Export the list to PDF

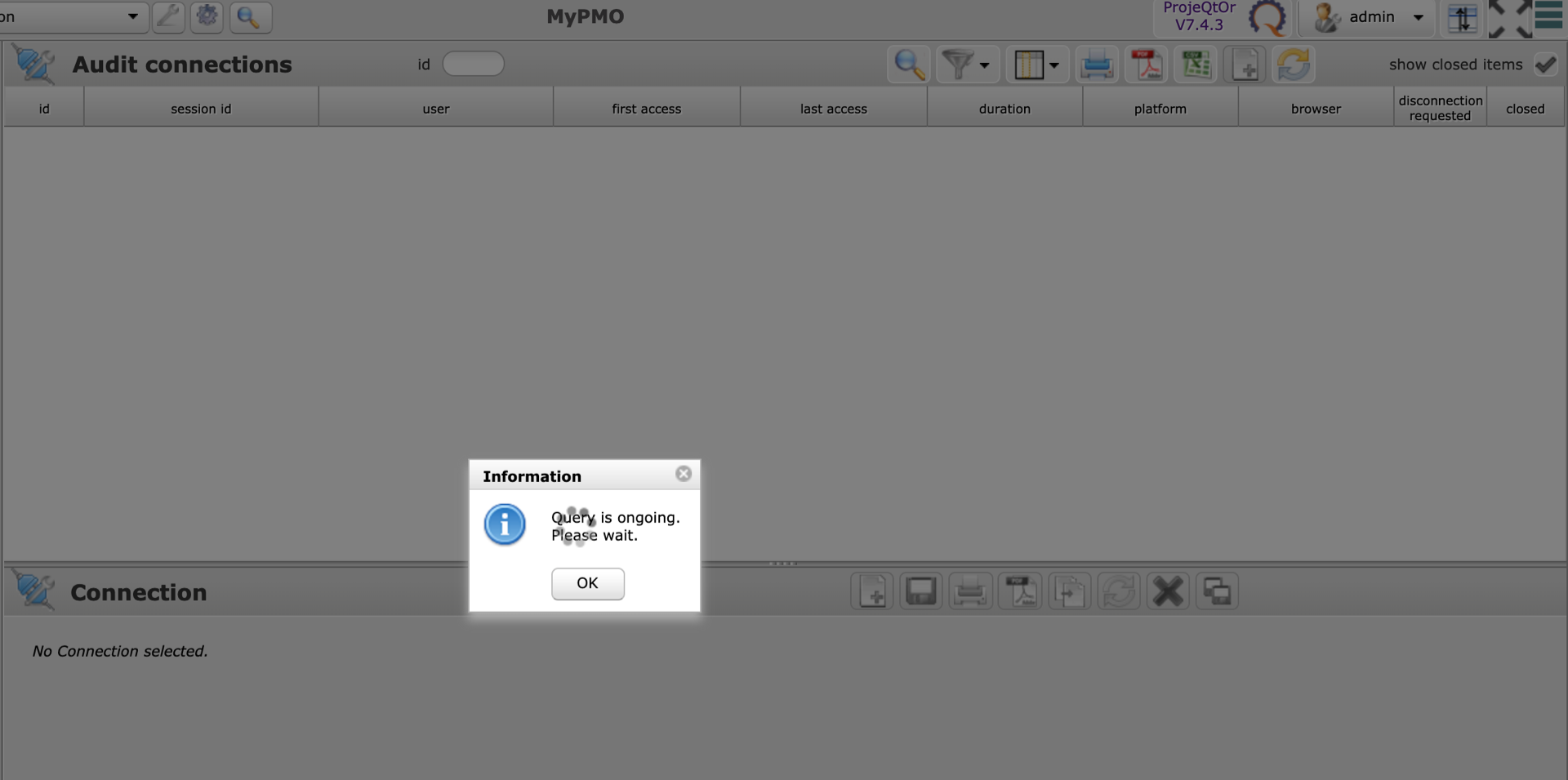click(x=1147, y=65)
